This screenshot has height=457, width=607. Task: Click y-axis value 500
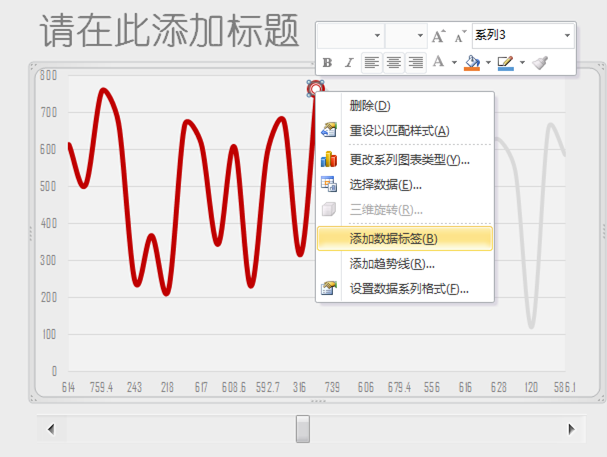pyautogui.click(x=48, y=186)
